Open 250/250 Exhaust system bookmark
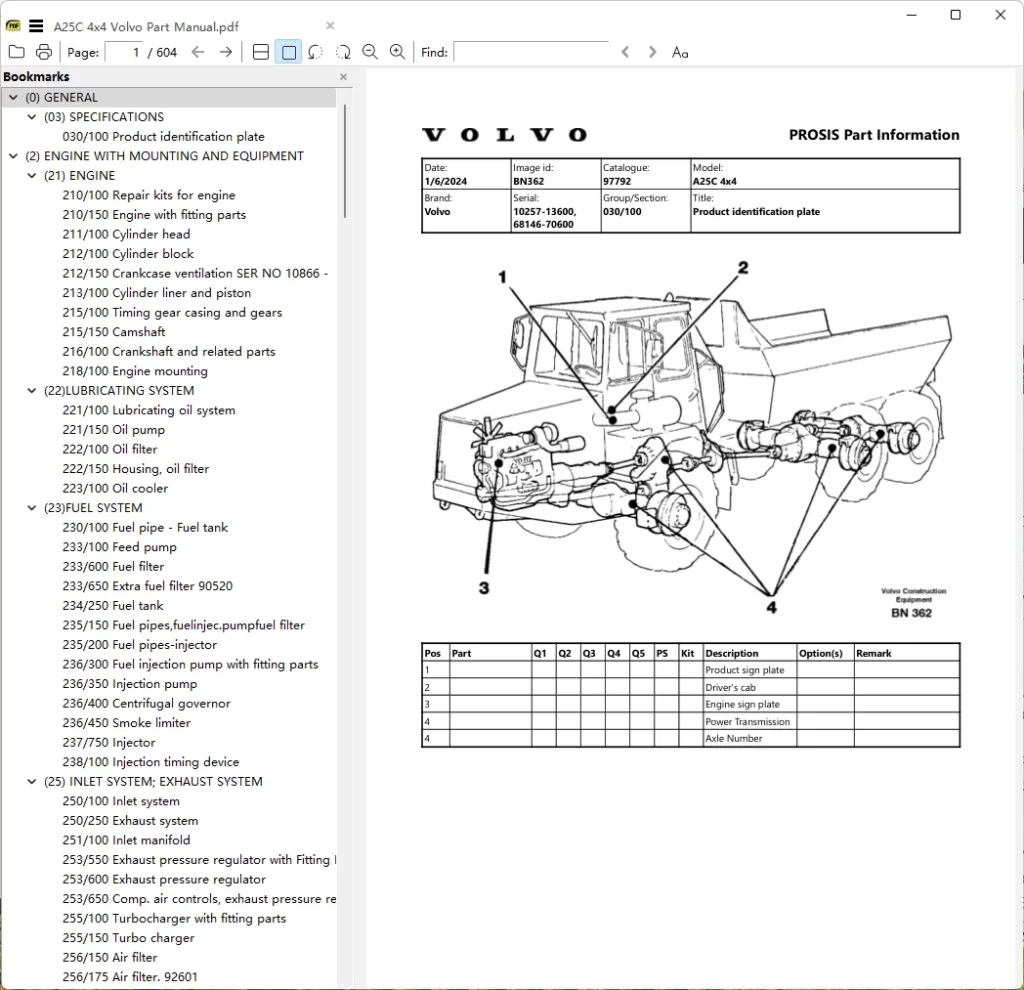Screen dimensions: 1024x990 pos(130,820)
